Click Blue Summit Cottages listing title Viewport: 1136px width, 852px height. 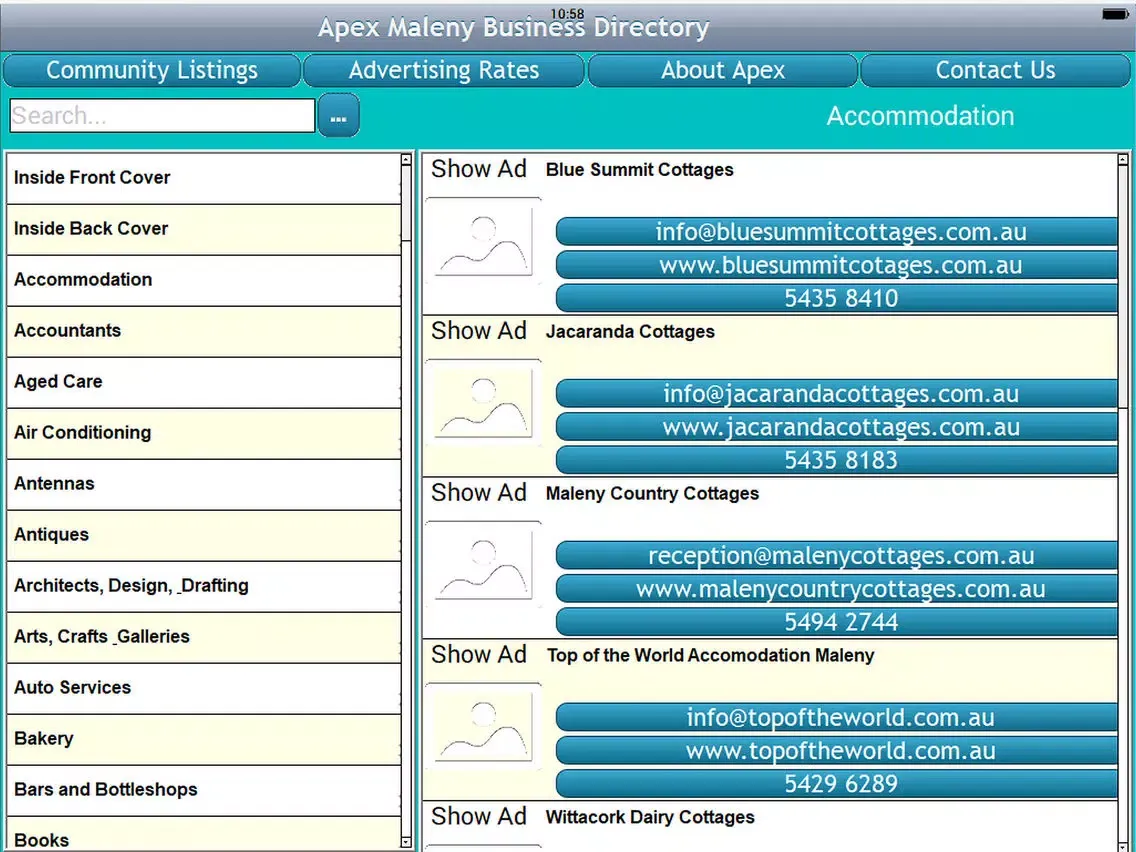coord(639,170)
